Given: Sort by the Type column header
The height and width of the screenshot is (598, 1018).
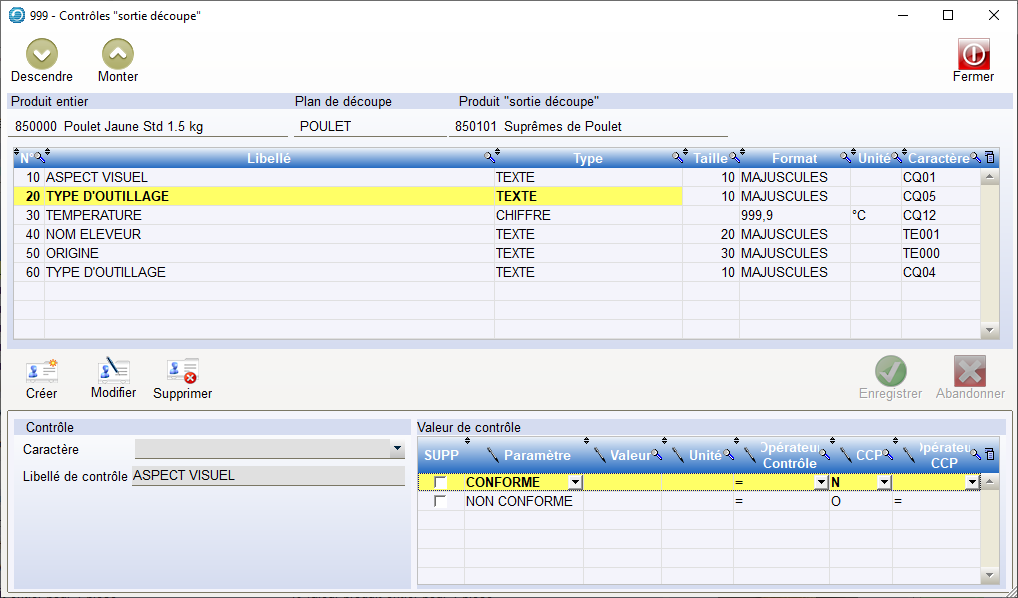Looking at the screenshot, I should pos(587,158).
